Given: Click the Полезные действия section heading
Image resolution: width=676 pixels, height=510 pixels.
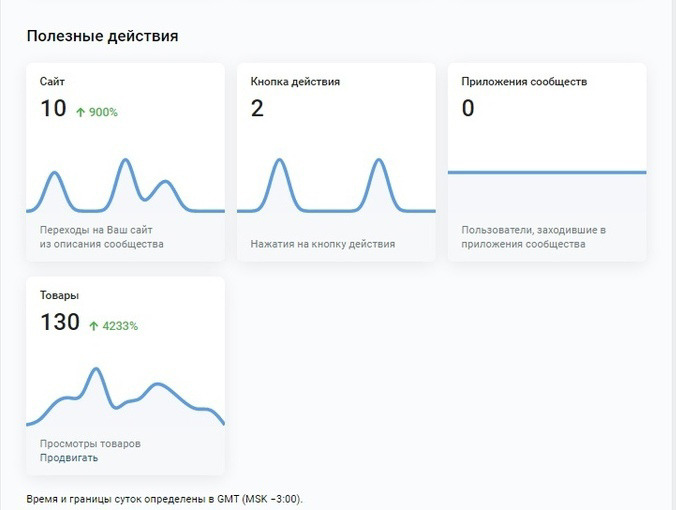Looking at the screenshot, I should [x=103, y=36].
